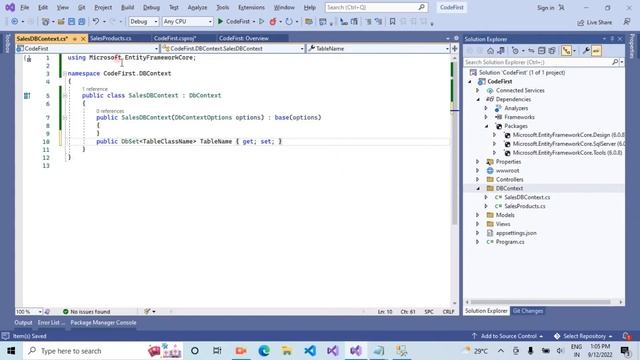Select SalesProducts.cs in Solution Explorer
640x360 pixels.
(524, 206)
